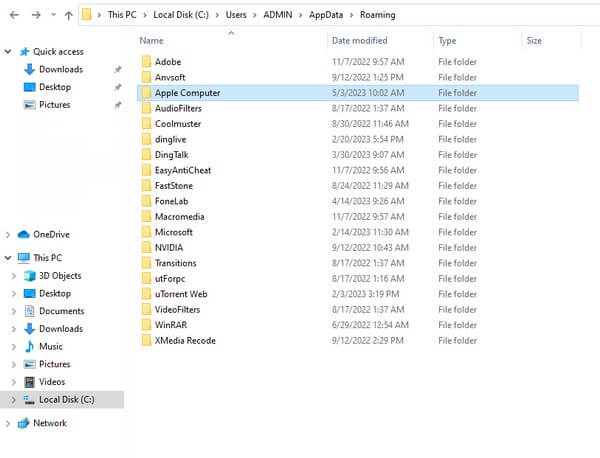Select the VideoFilters folder name
Viewport: 600px width, 458px height.
pos(177,310)
